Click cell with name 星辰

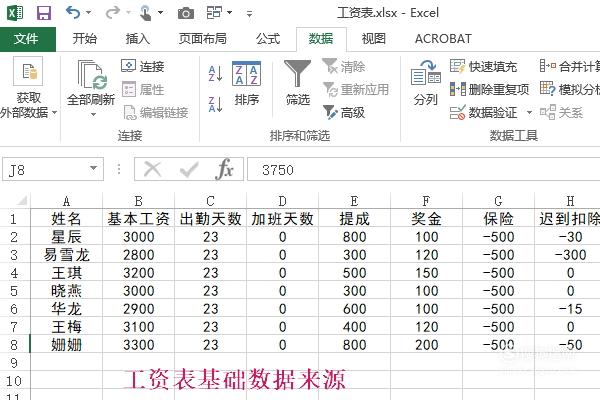[x=67, y=237]
